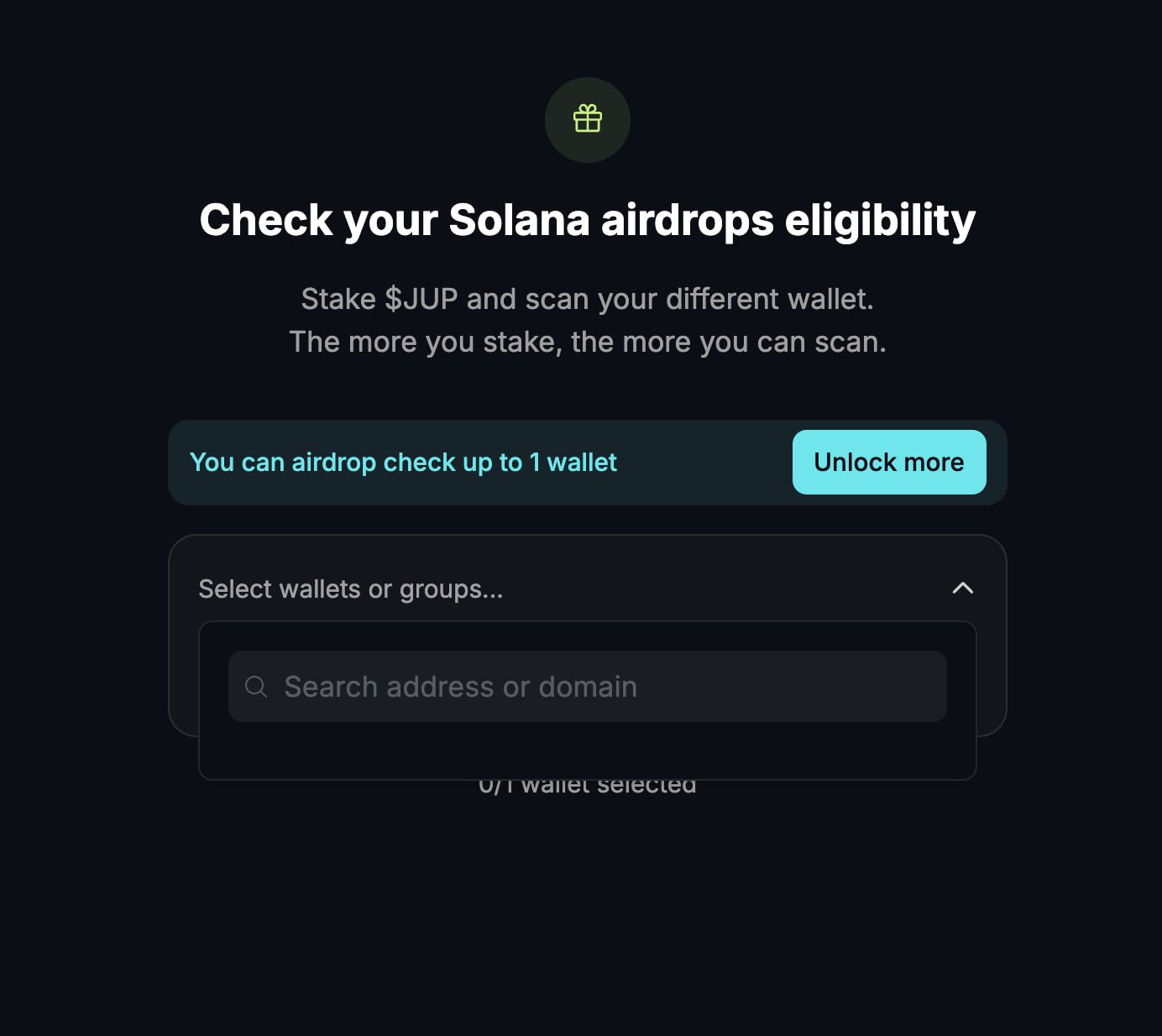Viewport: 1162px width, 1036px height.
Task: Click the Check your Solana airdrops heading
Action: click(588, 220)
